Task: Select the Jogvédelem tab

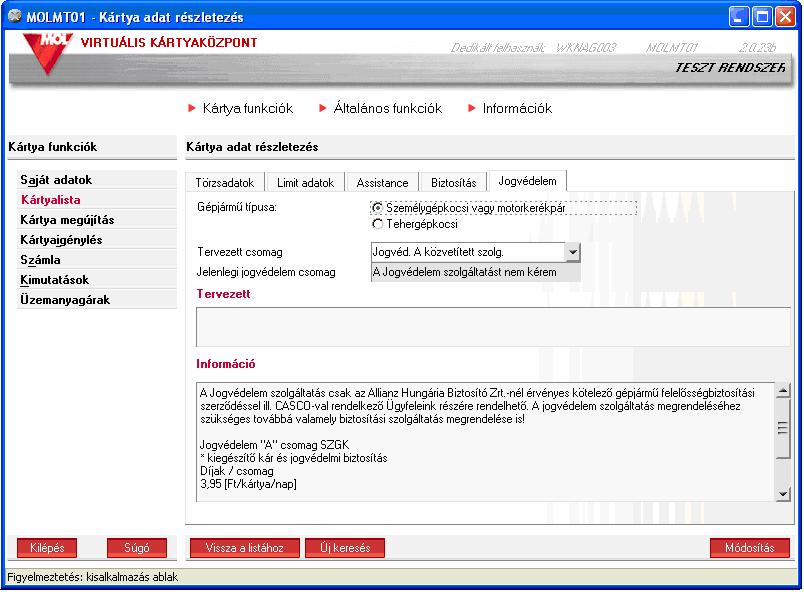Action: coord(528,181)
